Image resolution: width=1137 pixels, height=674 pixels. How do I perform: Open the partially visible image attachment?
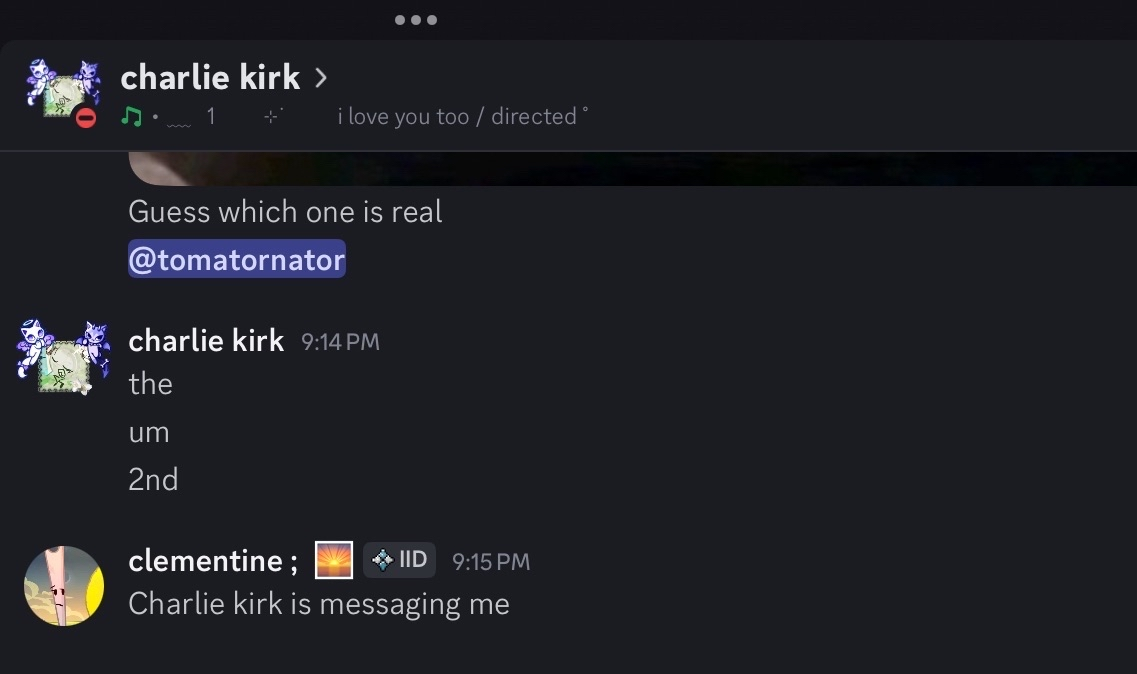pos(630,169)
